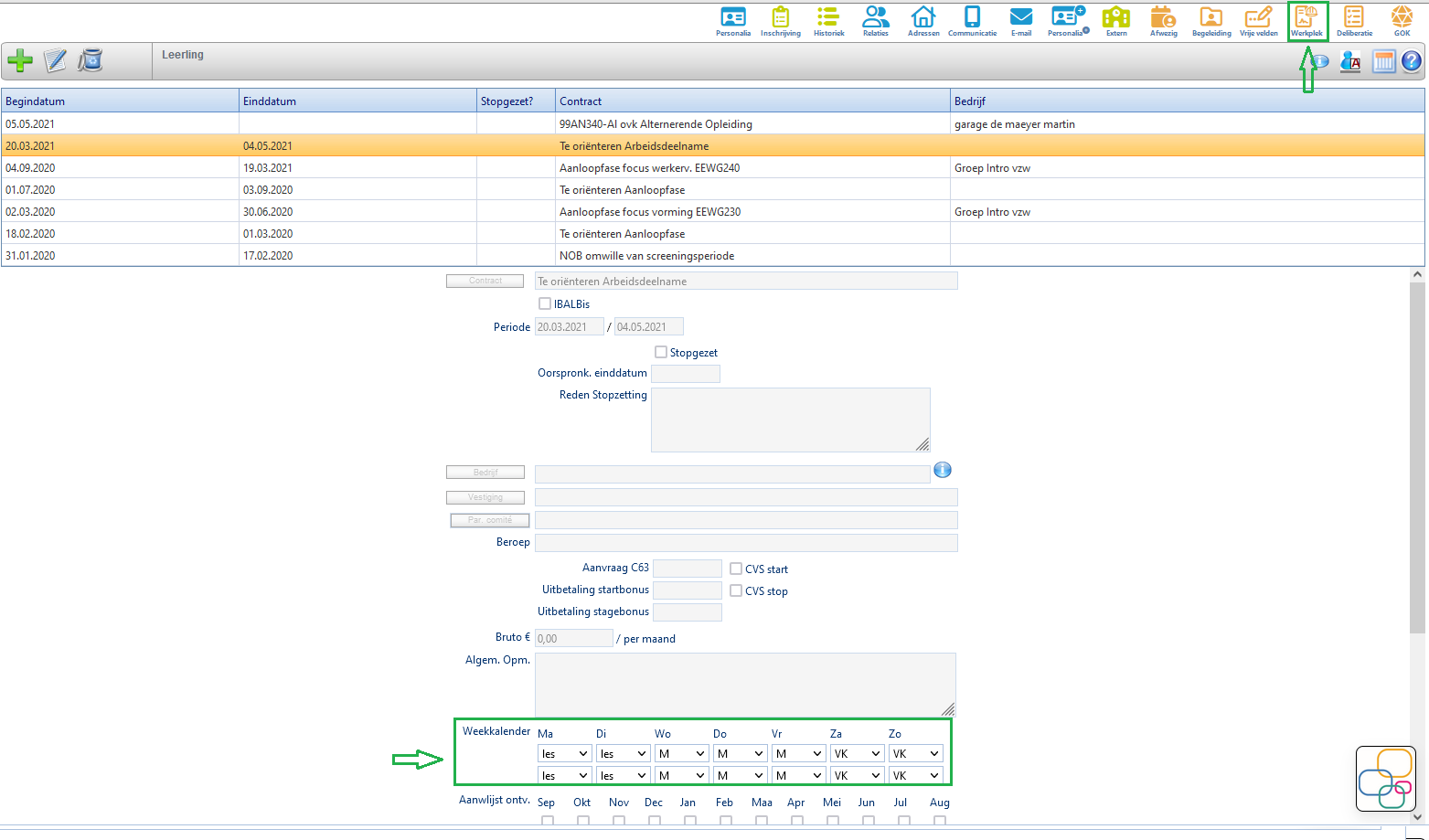Viewport: 1429px width, 840px height.
Task: Click the Par. comité button
Action: point(490,520)
